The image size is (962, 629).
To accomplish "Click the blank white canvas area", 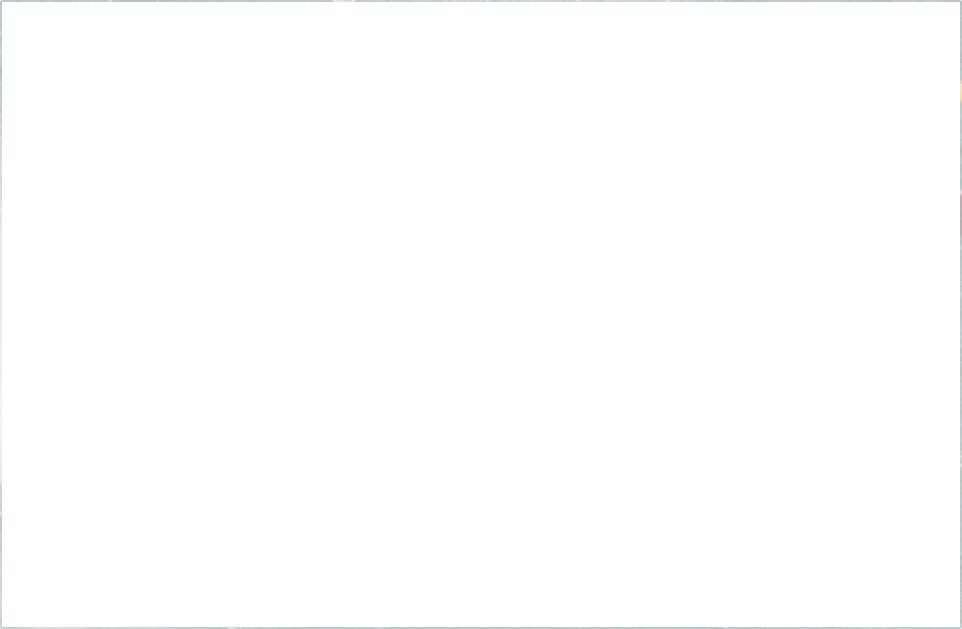I will pyautogui.click(x=481, y=314).
